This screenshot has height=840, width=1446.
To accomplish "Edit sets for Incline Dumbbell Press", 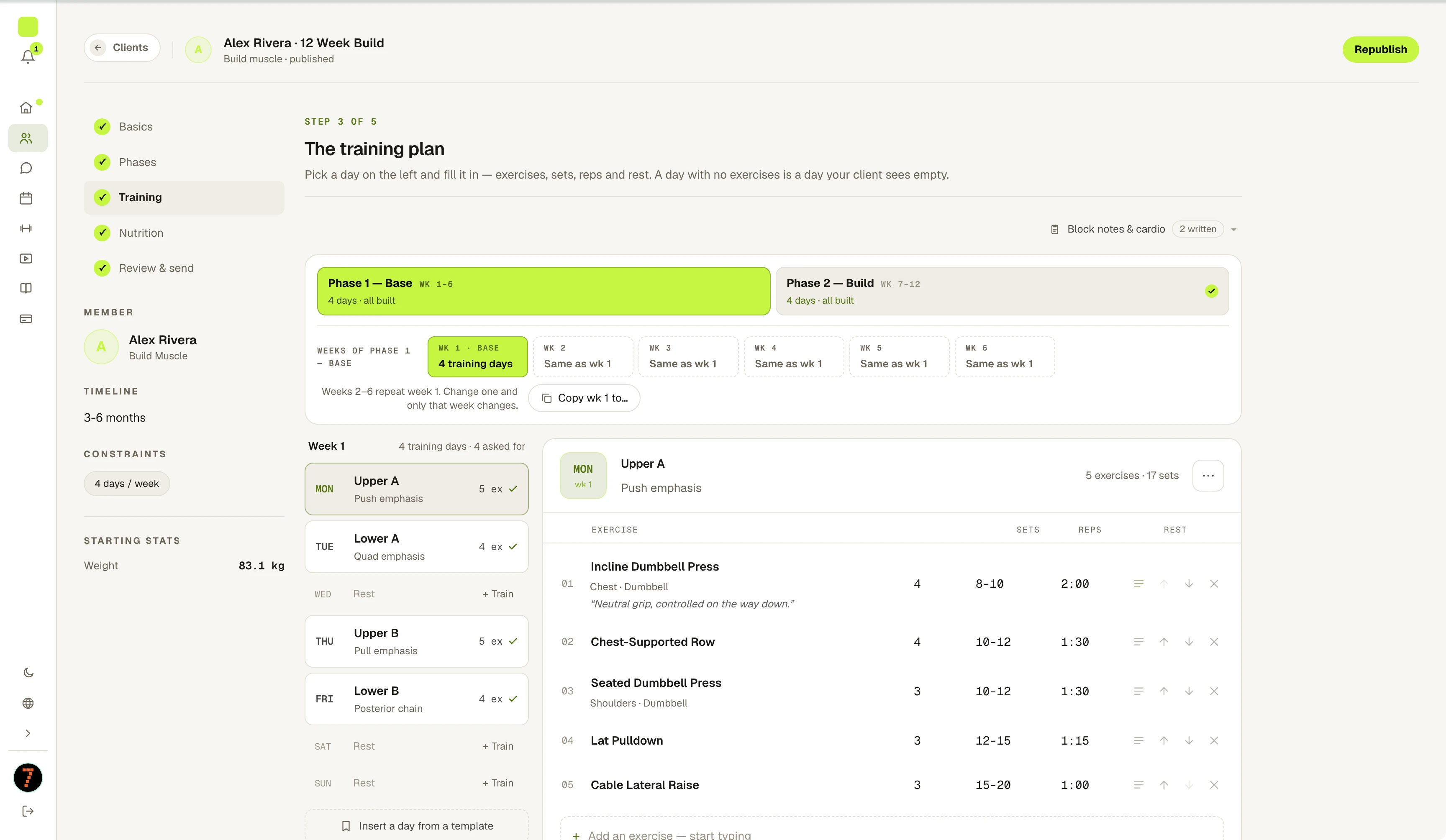I will (917, 584).
